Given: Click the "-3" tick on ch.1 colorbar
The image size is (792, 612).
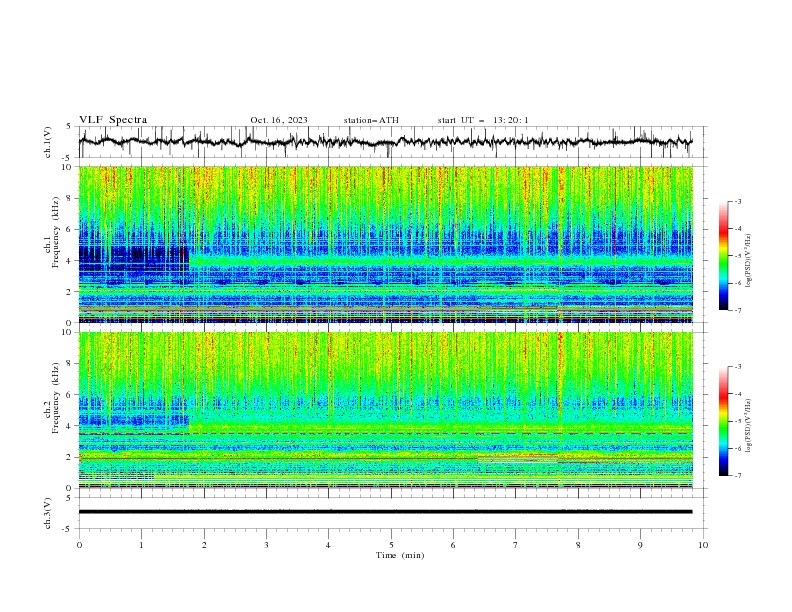Looking at the screenshot, I should tap(738, 201).
